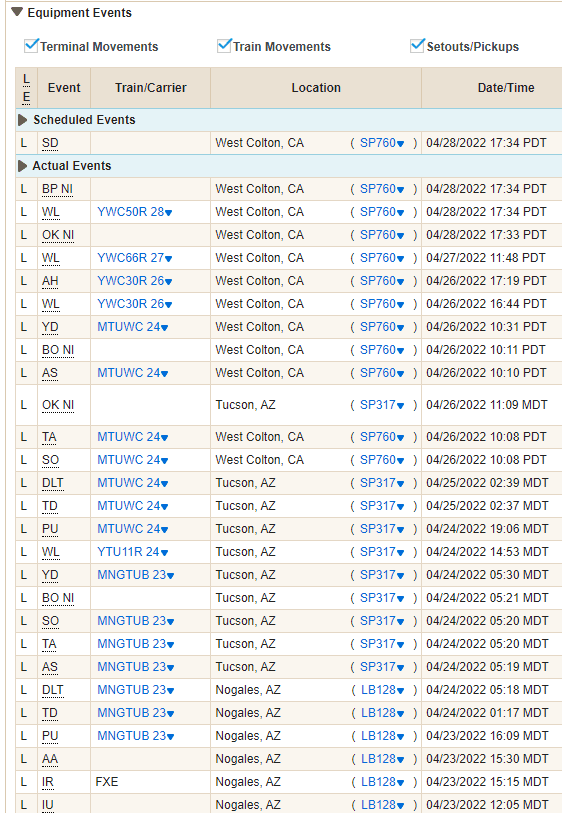Click the L E column header abbreviation

pyautogui.click(x=26, y=88)
